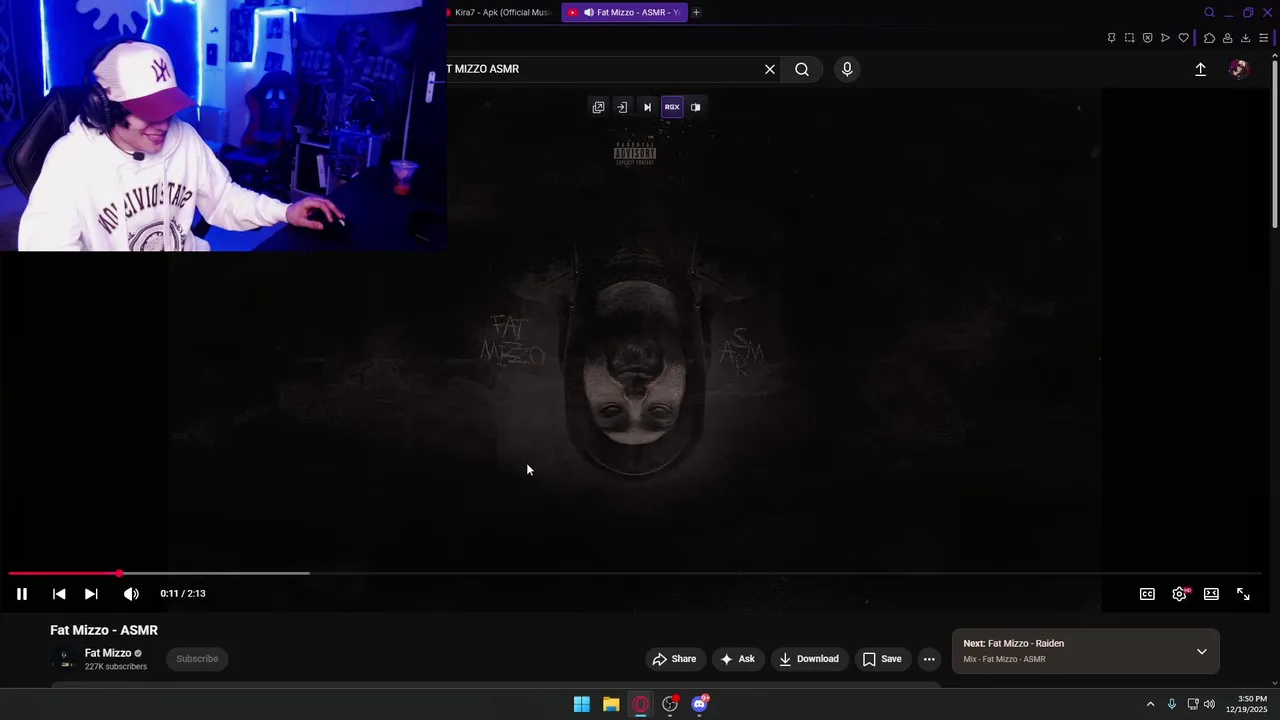The width and height of the screenshot is (1280, 720).
Task: Open more actions three-dot menu
Action: click(929, 659)
